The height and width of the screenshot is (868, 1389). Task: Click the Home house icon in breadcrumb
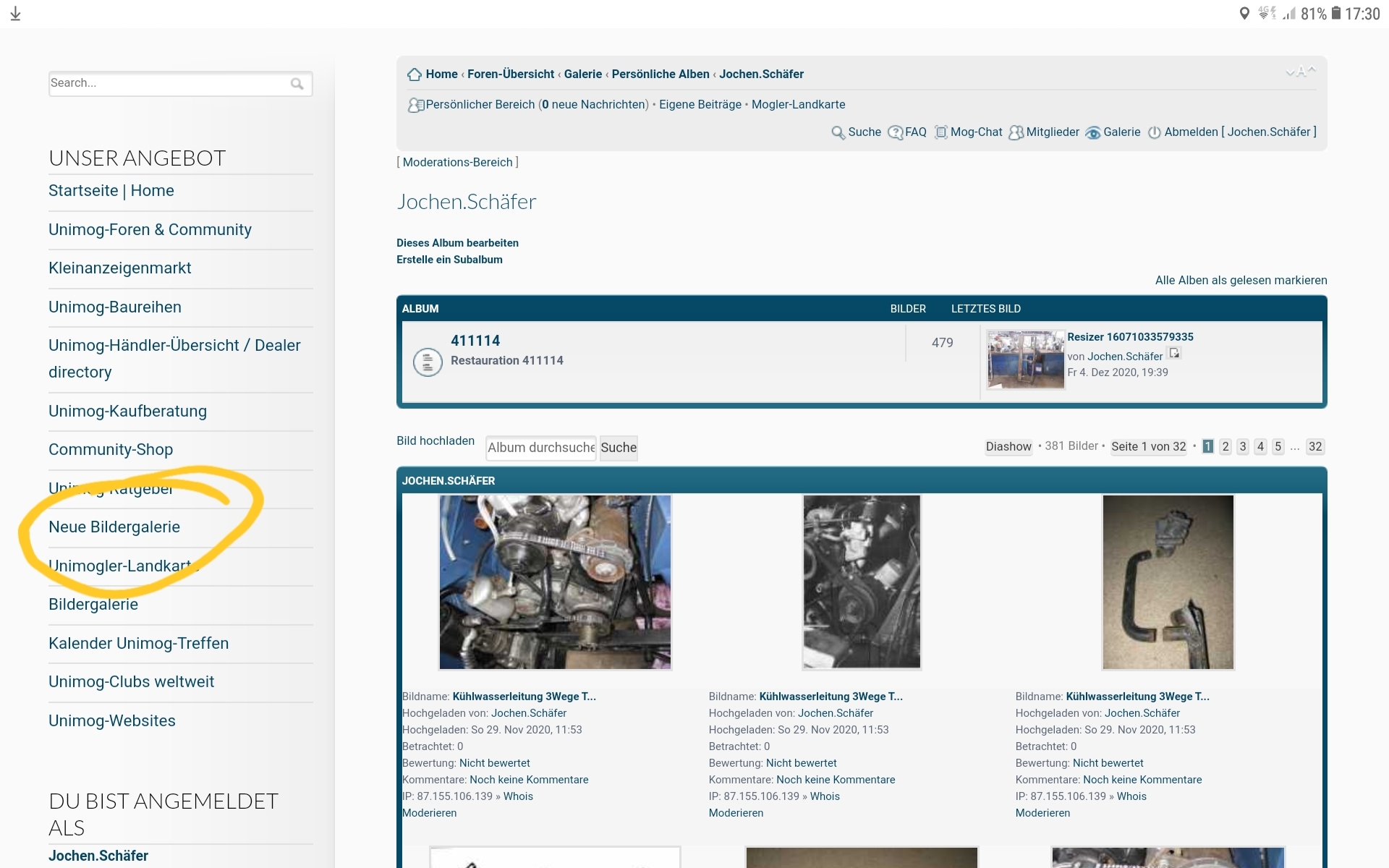415,75
